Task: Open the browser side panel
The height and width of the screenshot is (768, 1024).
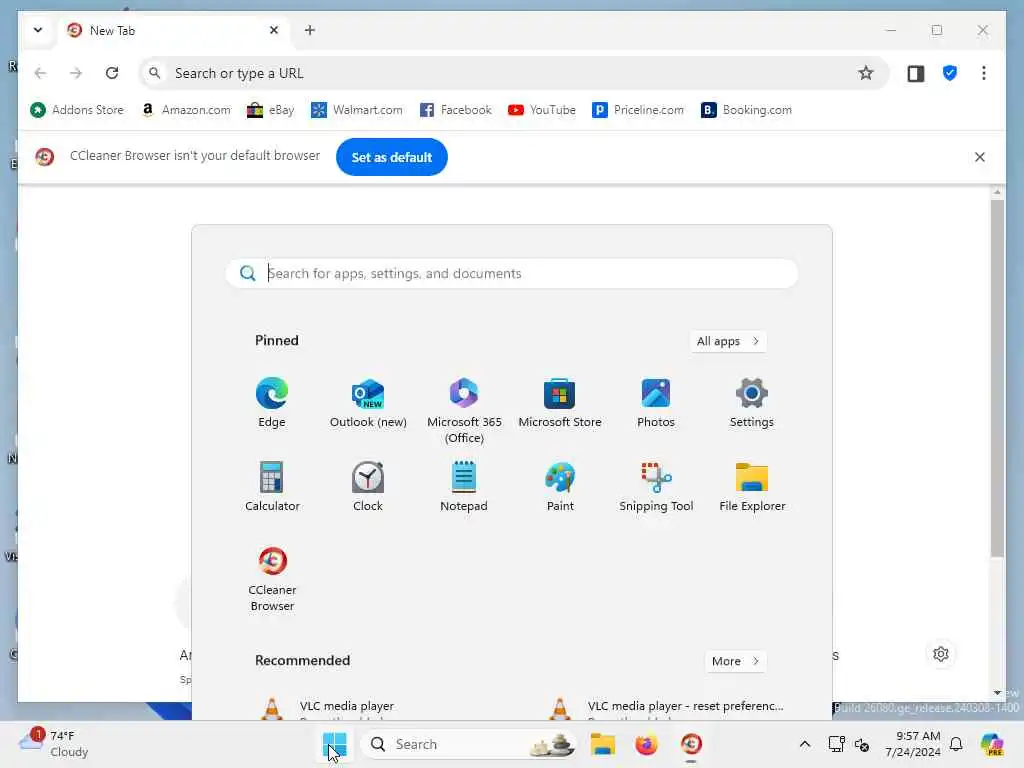Action: click(x=916, y=73)
